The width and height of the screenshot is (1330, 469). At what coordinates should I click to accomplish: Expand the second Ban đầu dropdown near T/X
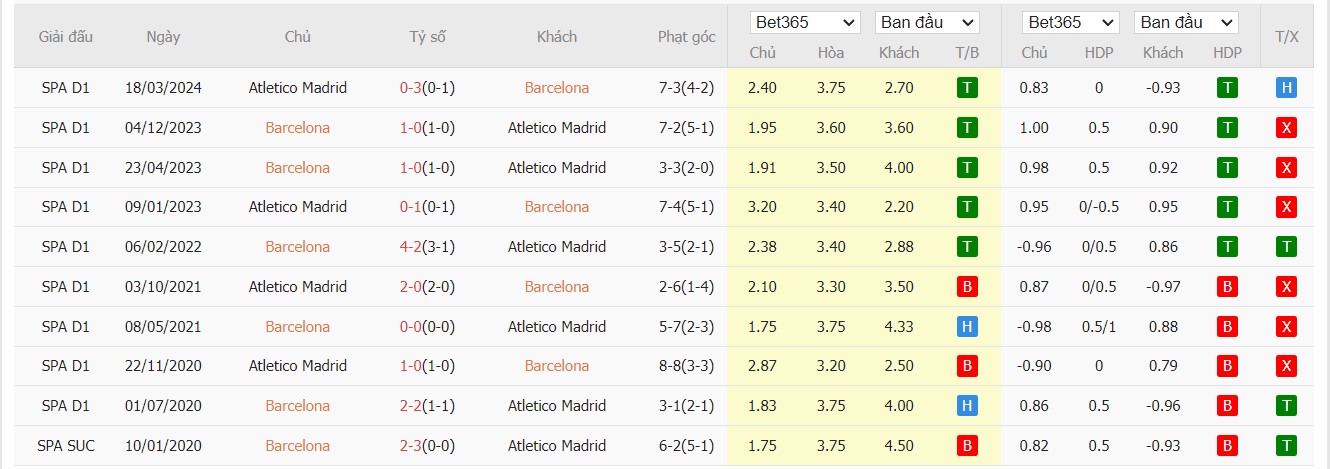1186,22
